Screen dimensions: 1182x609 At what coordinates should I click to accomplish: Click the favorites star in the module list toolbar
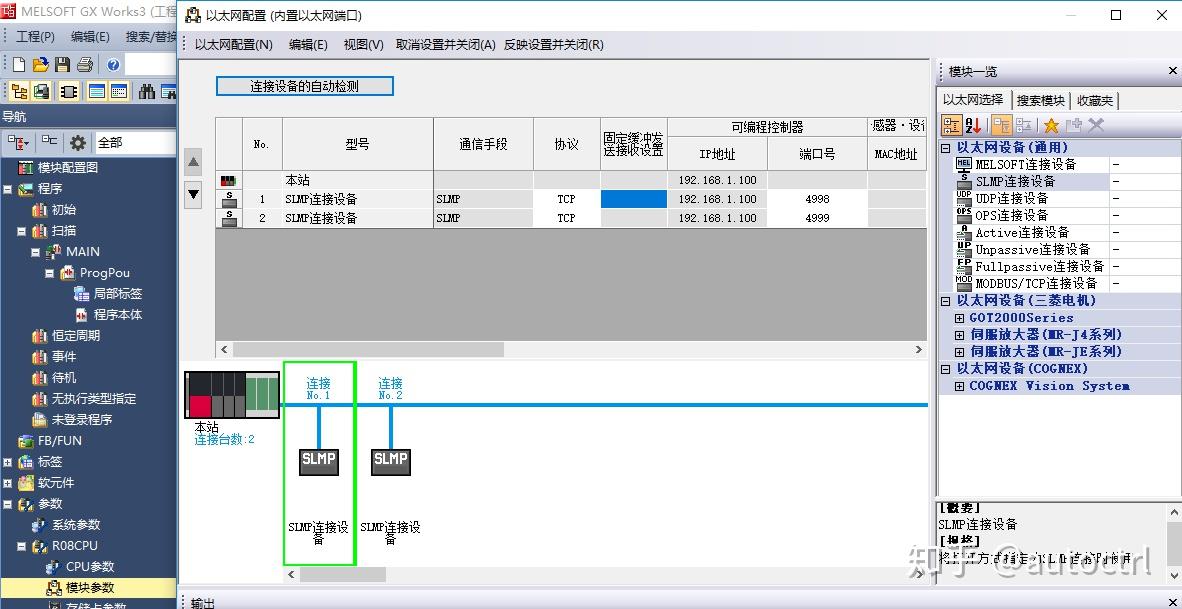coord(1053,124)
